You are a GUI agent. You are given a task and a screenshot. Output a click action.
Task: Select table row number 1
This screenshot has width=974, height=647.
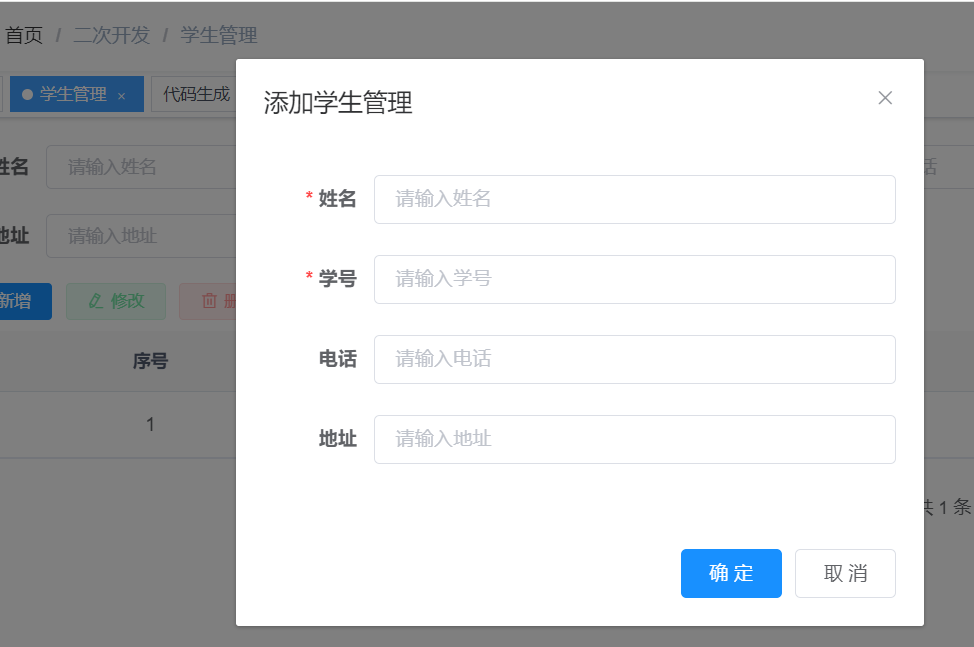click(x=149, y=423)
